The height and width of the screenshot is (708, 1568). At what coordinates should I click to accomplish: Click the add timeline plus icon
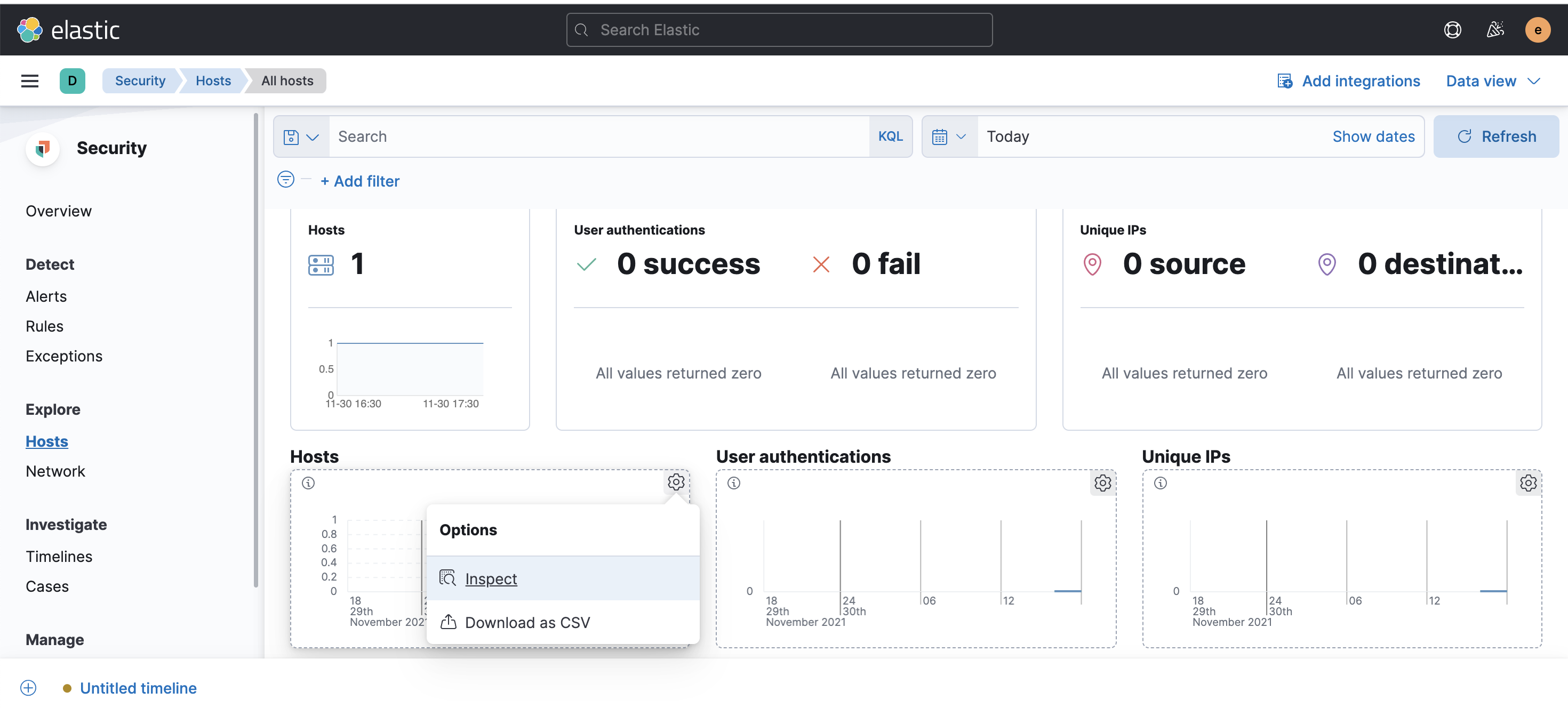(x=28, y=688)
